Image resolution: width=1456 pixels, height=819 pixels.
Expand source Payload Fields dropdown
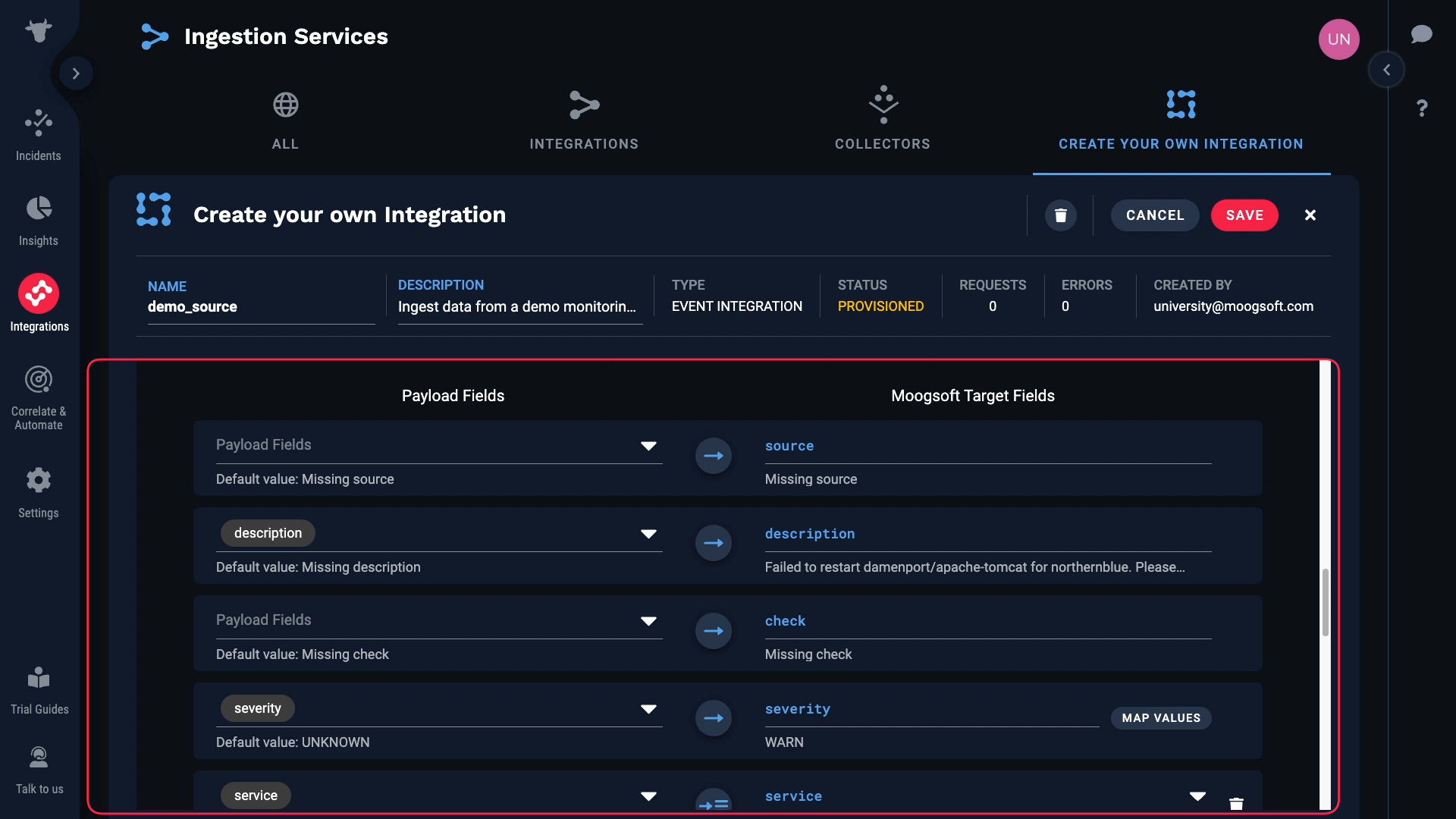click(x=648, y=446)
